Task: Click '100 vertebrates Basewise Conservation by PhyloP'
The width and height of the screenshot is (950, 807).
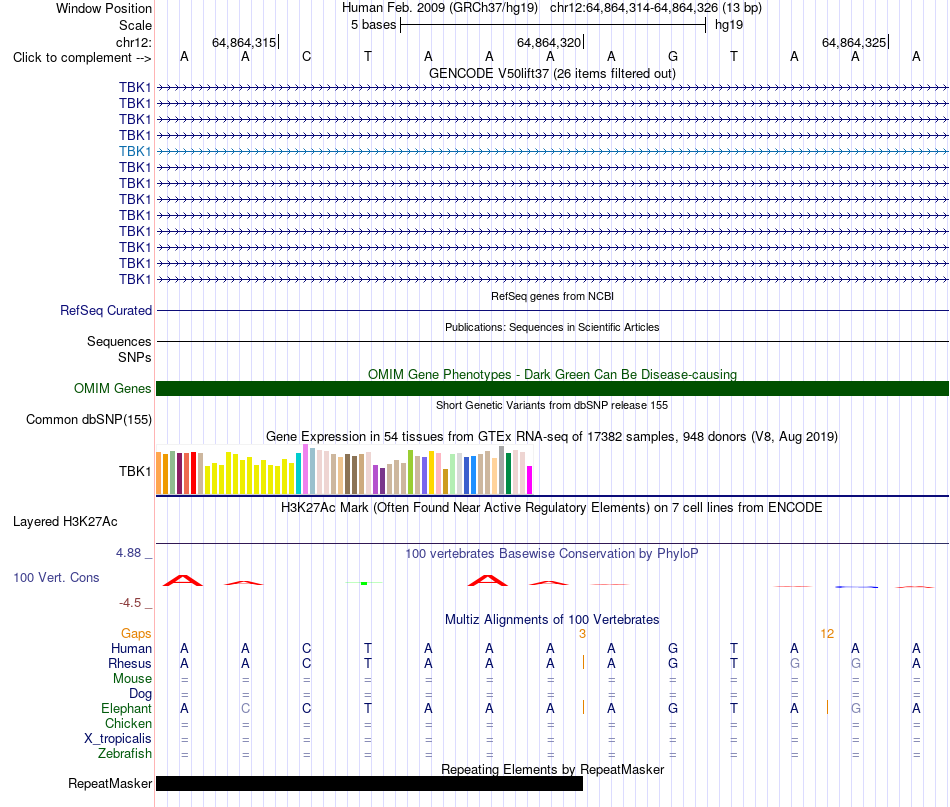Action: [552, 554]
